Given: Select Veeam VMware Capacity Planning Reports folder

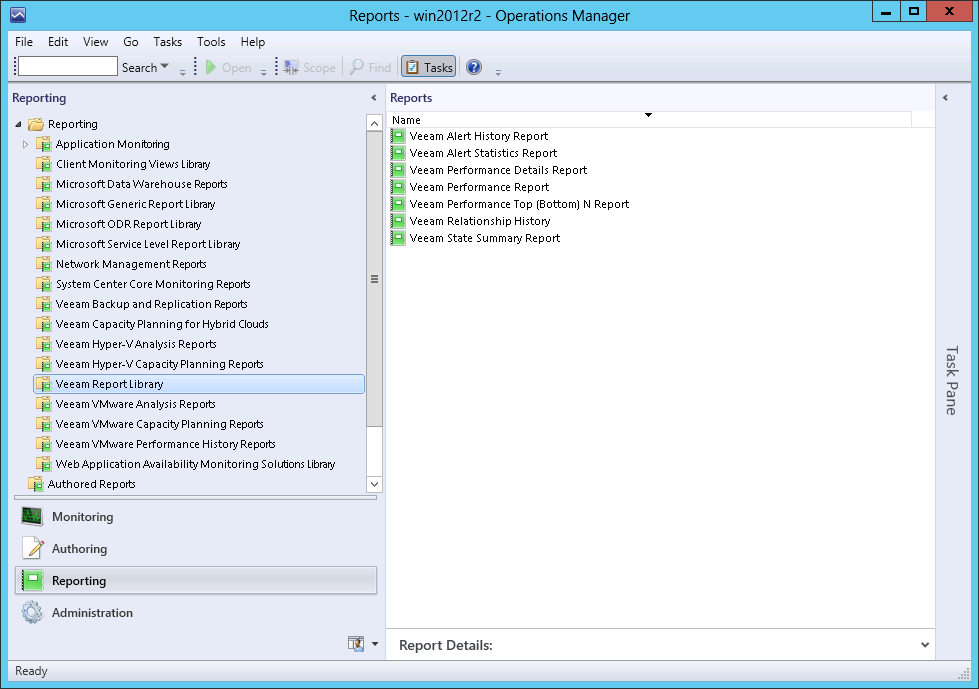Looking at the screenshot, I should pyautogui.click(x=159, y=424).
